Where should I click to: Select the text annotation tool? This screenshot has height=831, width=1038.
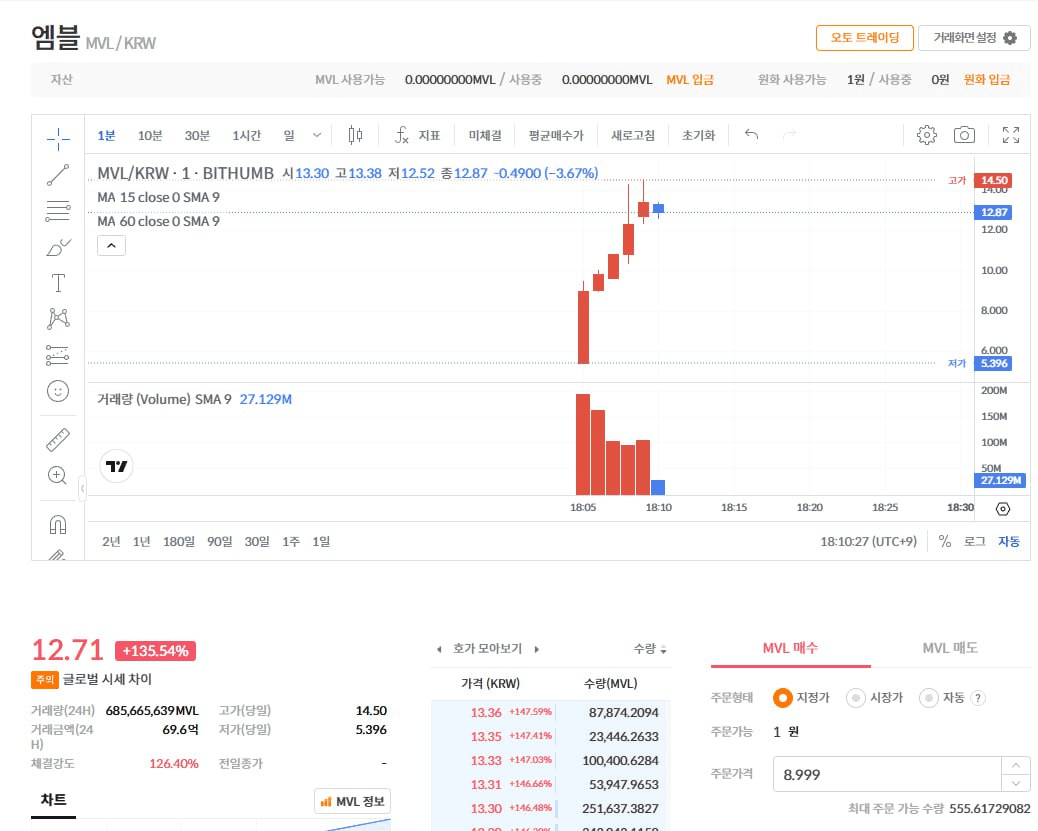pos(58,283)
